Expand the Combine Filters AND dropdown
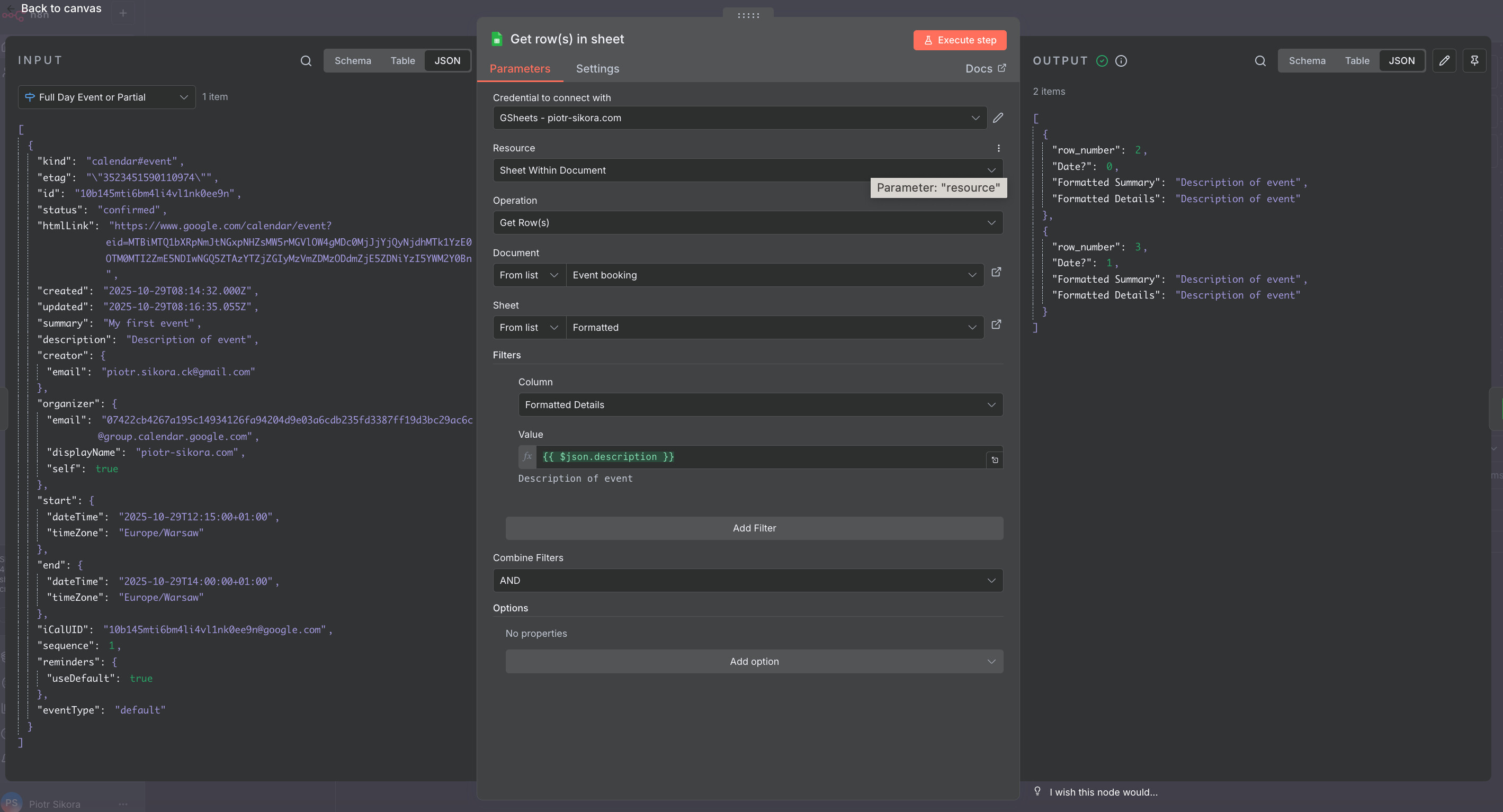The height and width of the screenshot is (812, 1503). coord(747,581)
